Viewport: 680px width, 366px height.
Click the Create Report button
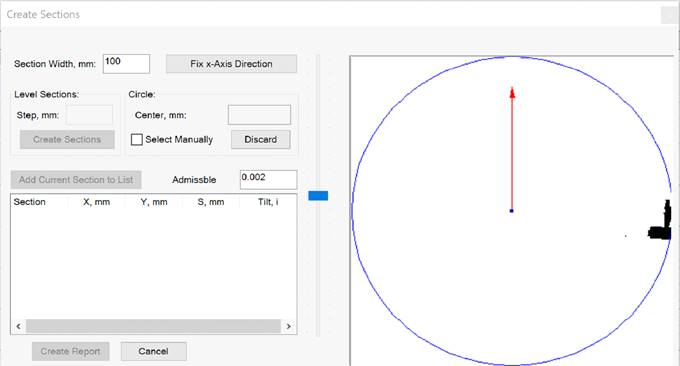pos(71,351)
